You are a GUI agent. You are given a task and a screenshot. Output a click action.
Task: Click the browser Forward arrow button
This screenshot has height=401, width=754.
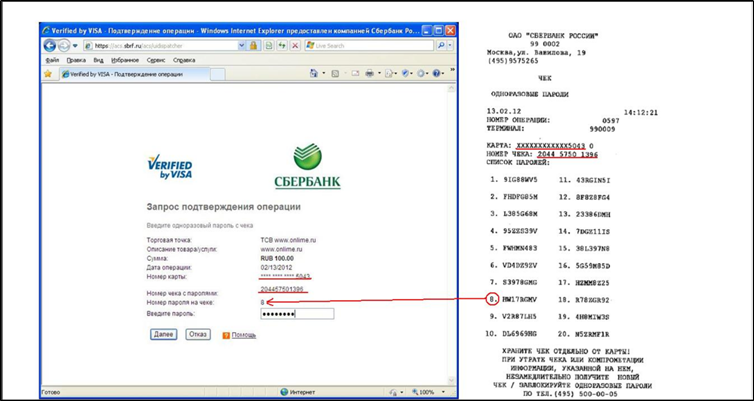coord(65,45)
